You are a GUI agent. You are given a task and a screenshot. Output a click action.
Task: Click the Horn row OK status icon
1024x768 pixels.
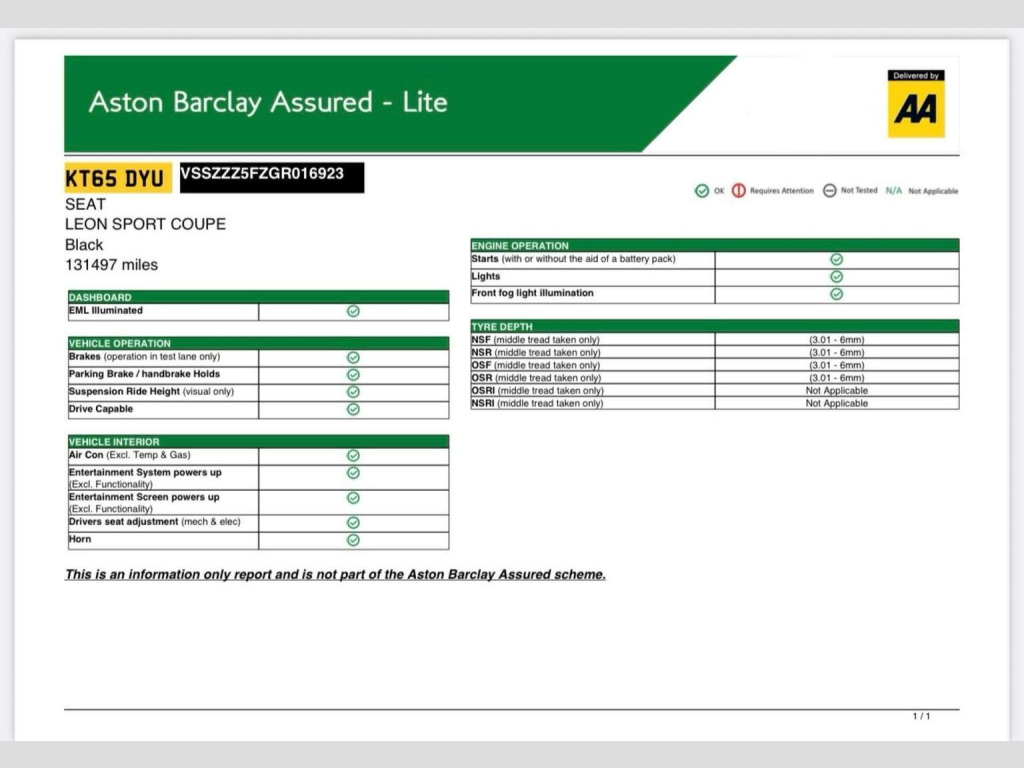(x=353, y=540)
